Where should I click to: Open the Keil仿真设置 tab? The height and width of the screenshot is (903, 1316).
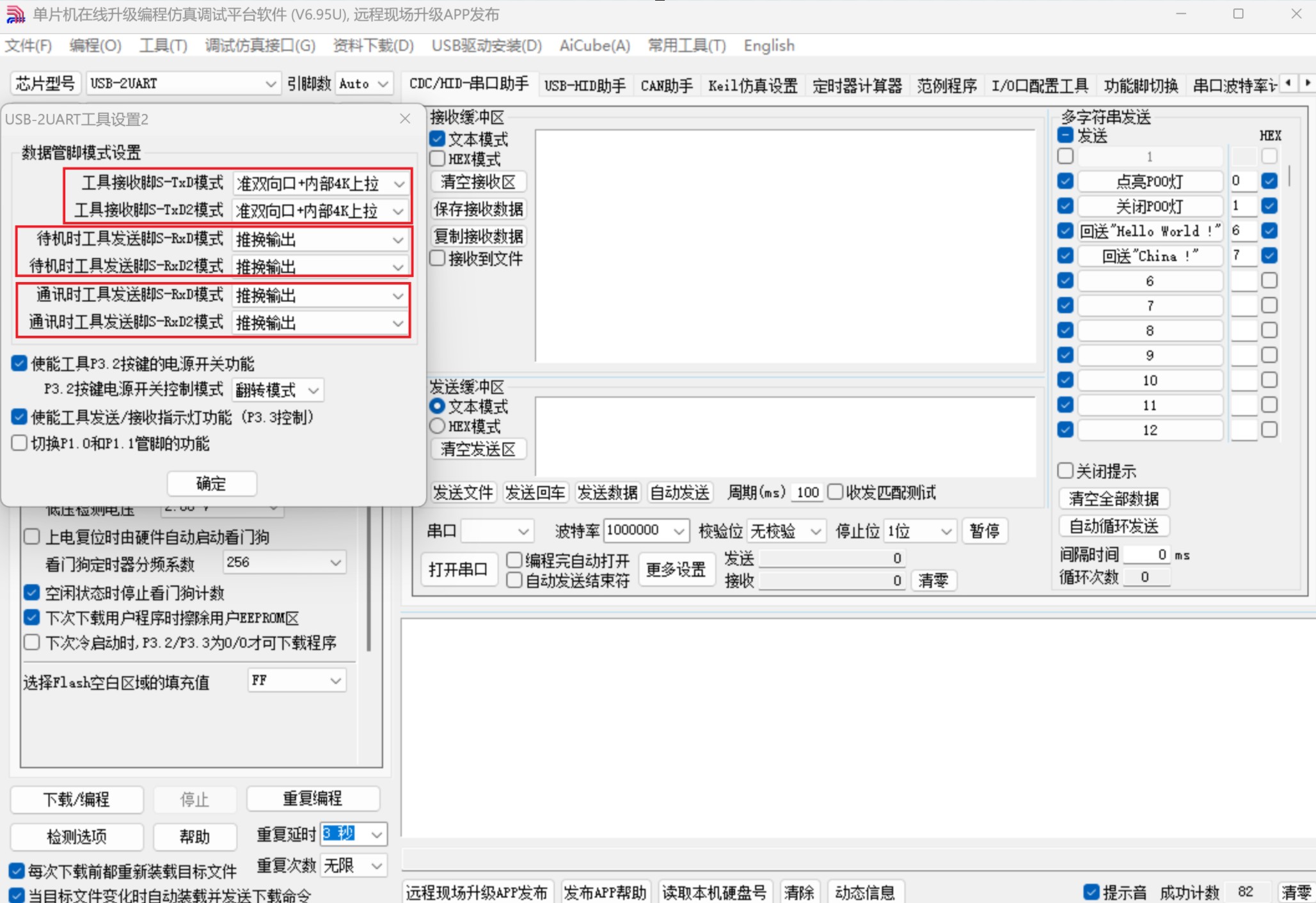click(752, 85)
